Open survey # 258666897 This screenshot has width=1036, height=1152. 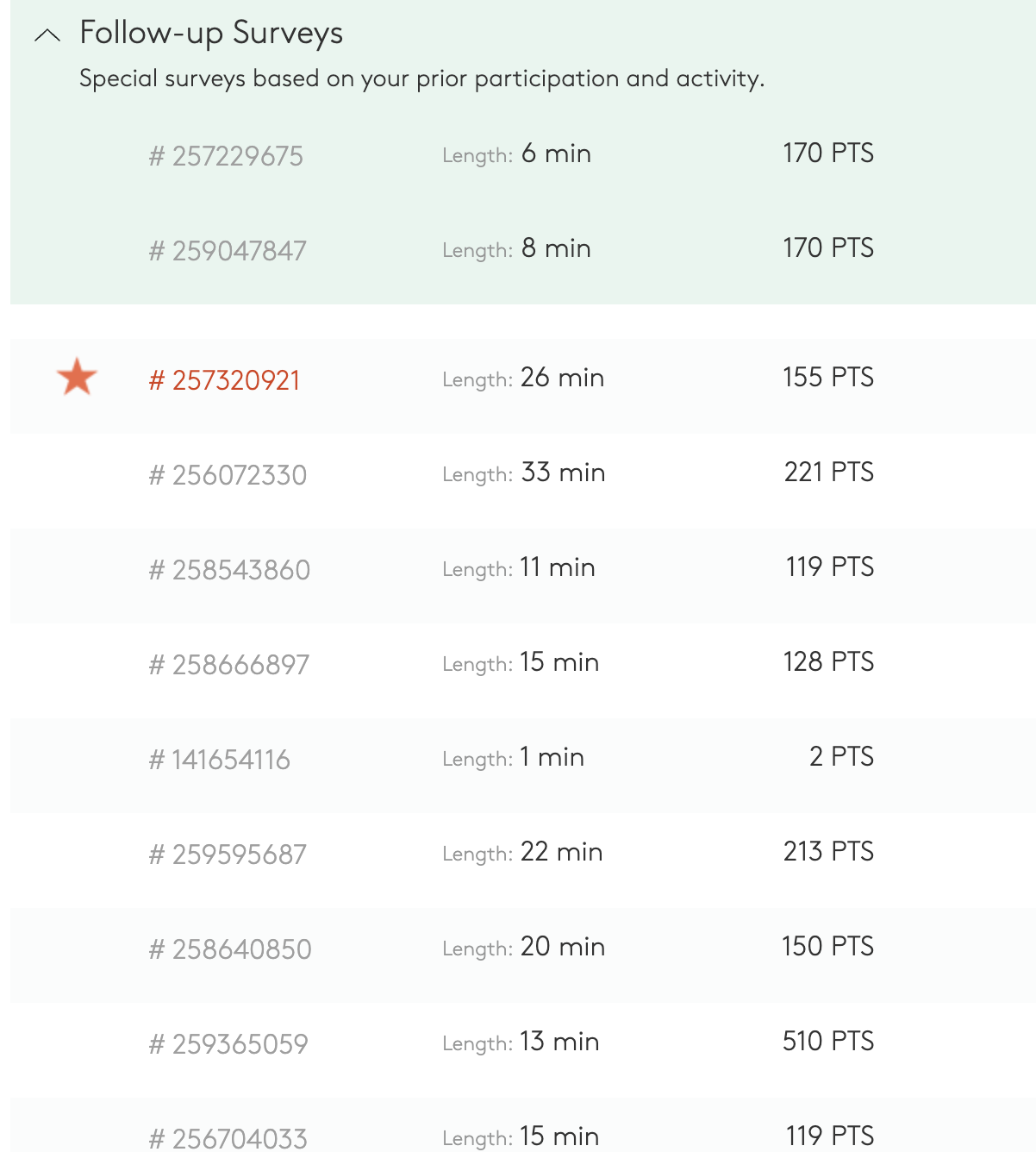(x=228, y=665)
